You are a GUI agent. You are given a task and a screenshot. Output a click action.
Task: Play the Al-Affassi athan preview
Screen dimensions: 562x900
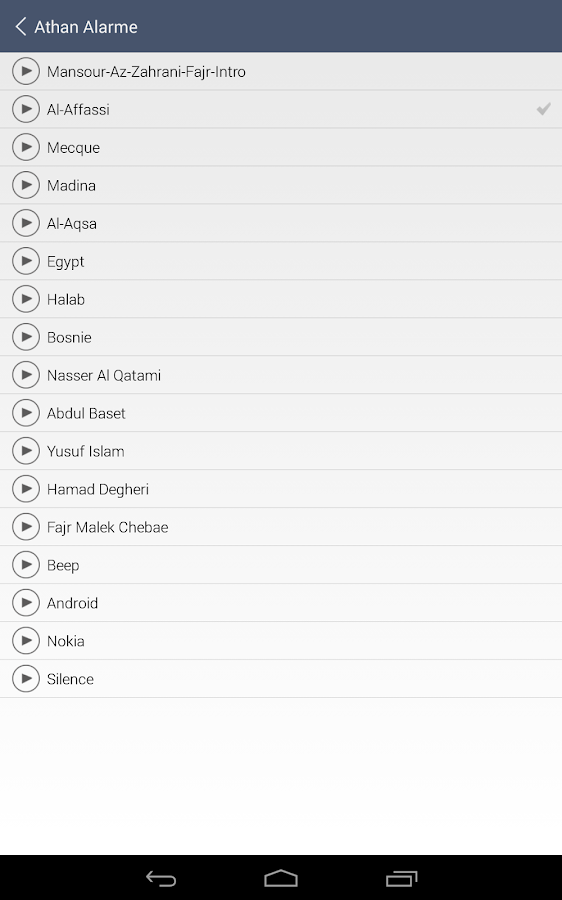click(26, 109)
